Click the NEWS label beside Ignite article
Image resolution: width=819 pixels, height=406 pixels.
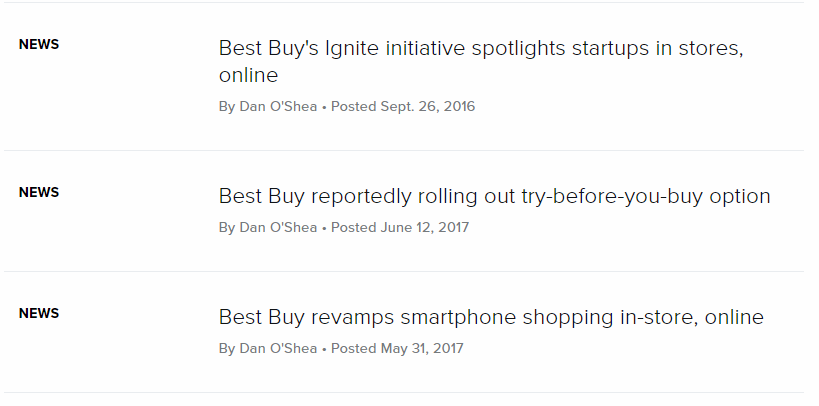coord(39,44)
